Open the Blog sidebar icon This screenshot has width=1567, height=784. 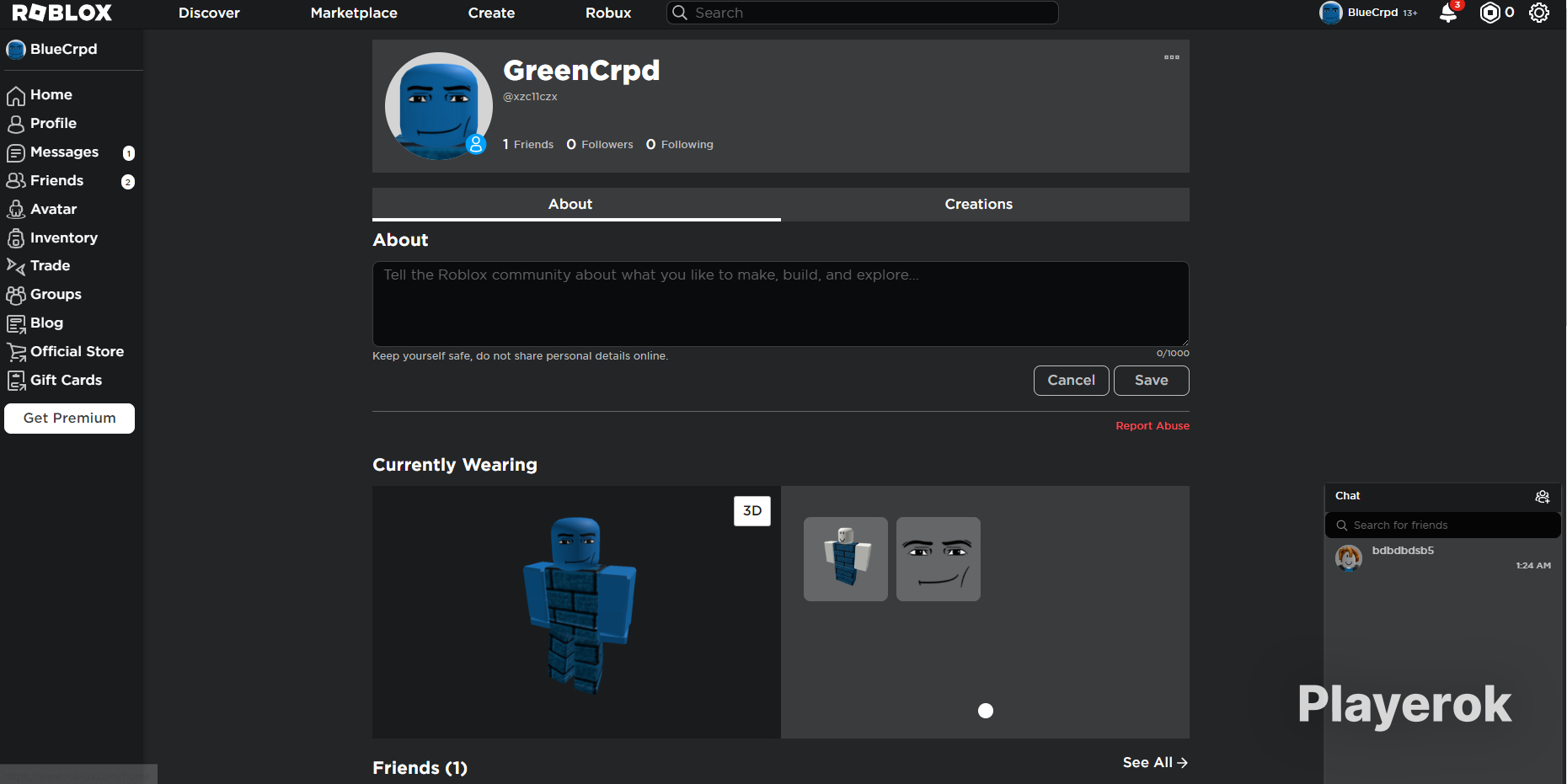(16, 323)
